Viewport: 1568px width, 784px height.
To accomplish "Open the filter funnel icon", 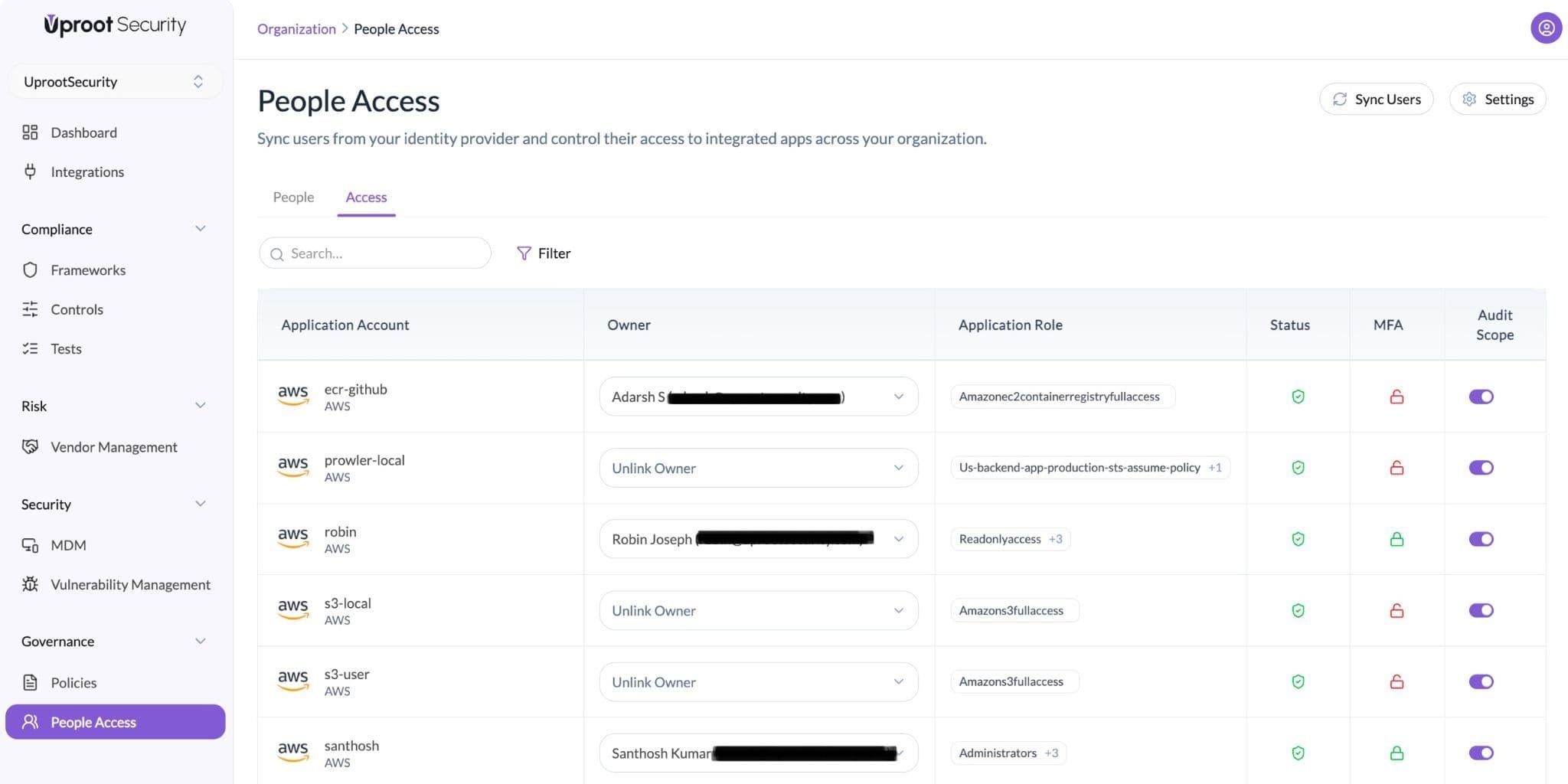I will (x=524, y=253).
